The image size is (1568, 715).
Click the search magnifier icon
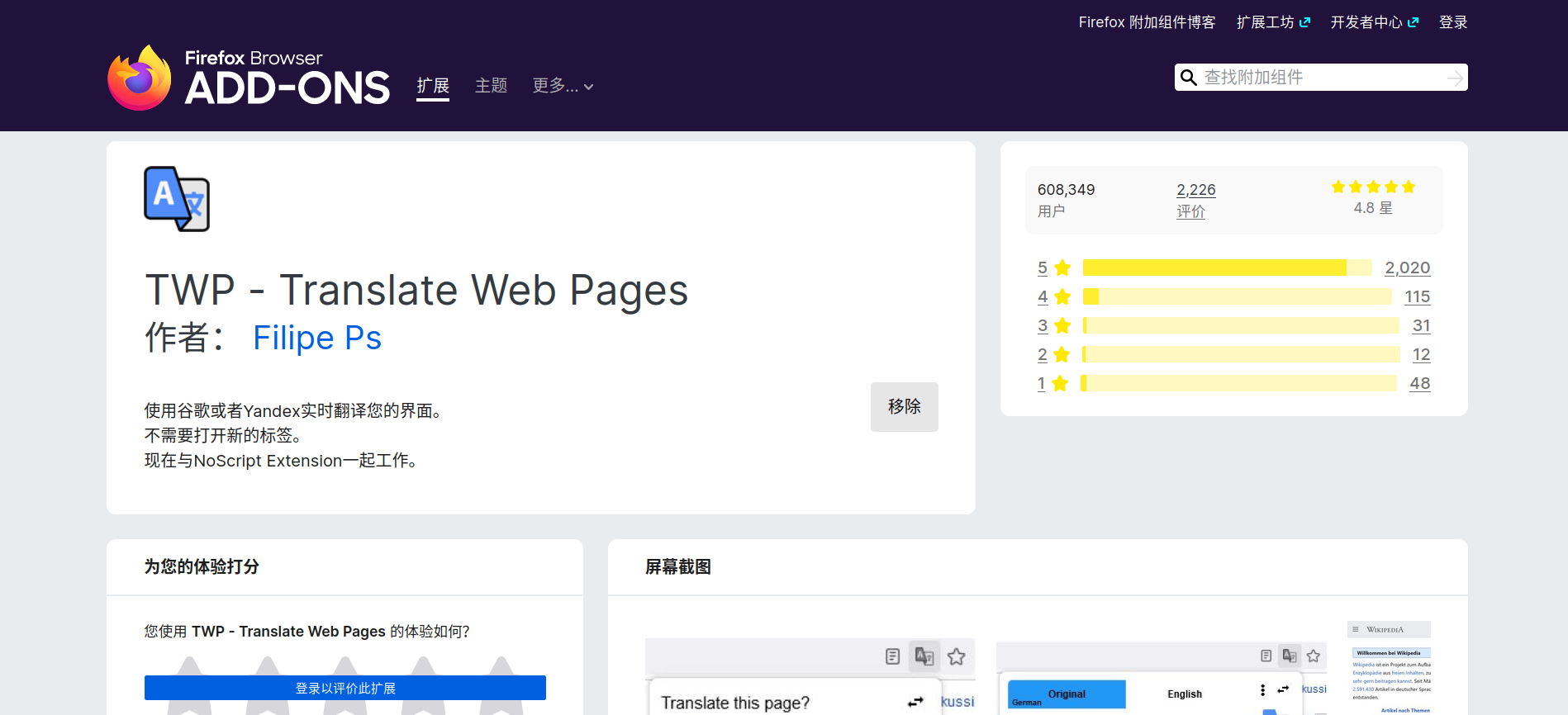1188,78
